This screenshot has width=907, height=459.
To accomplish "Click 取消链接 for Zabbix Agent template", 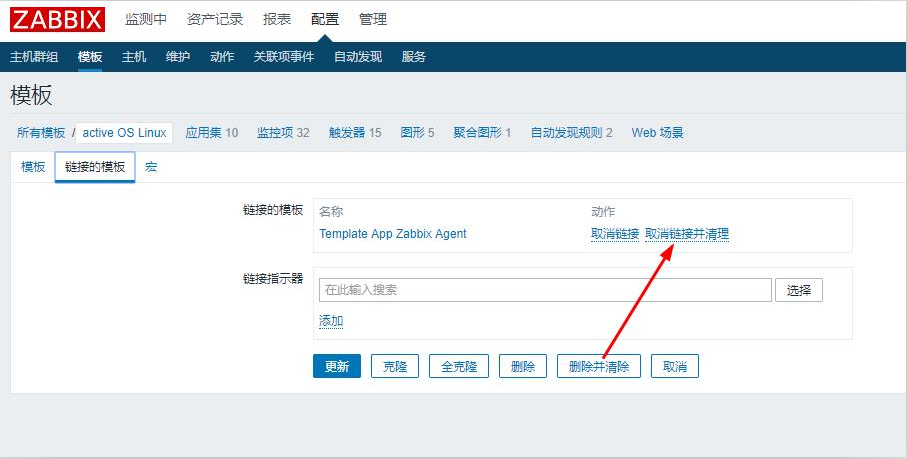I will point(615,234).
